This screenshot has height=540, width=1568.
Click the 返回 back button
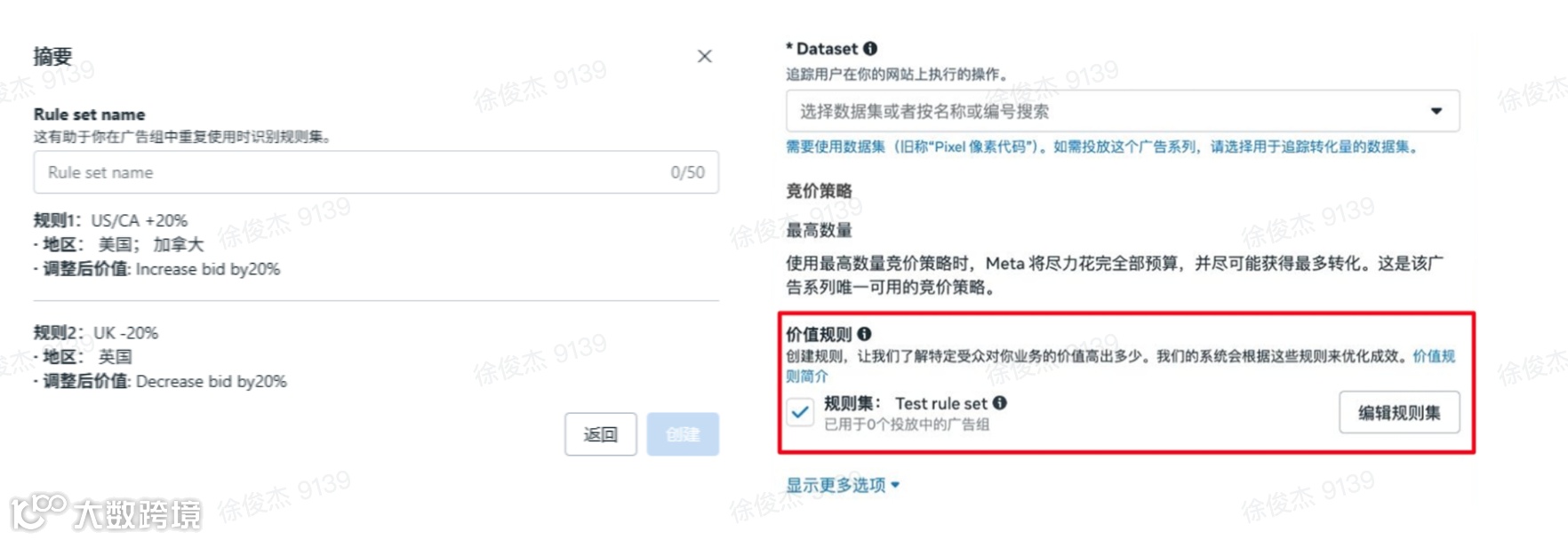[601, 434]
